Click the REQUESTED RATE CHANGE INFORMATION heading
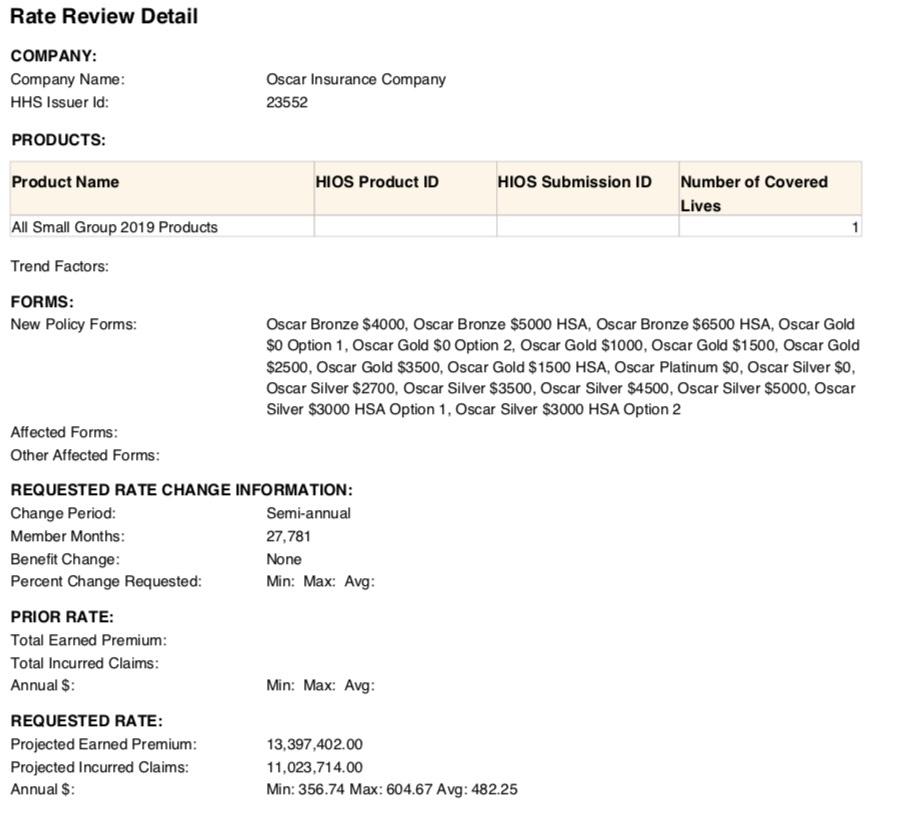This screenshot has width=899, height=823. point(181,490)
